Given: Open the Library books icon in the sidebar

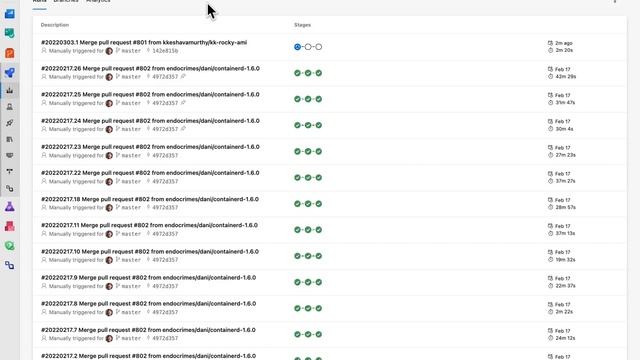Looking at the screenshot, I should (x=9, y=139).
